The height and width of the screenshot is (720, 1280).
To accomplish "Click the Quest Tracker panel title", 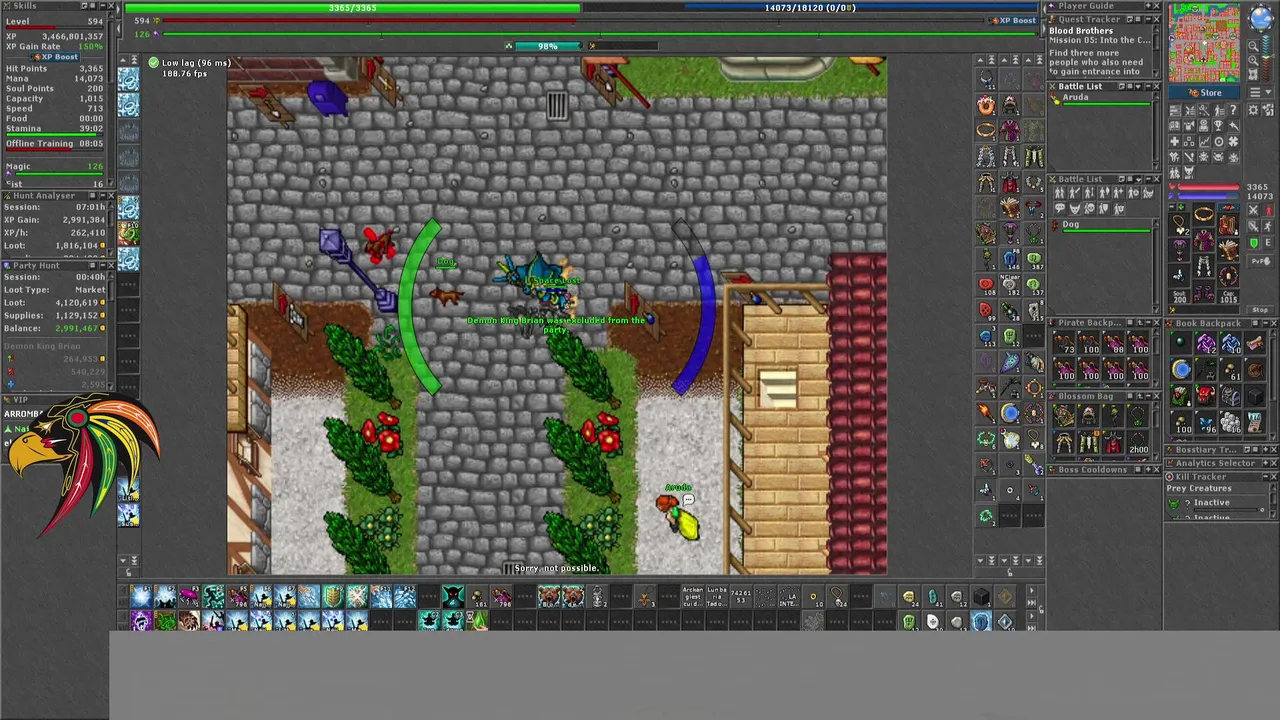I will click(1089, 19).
